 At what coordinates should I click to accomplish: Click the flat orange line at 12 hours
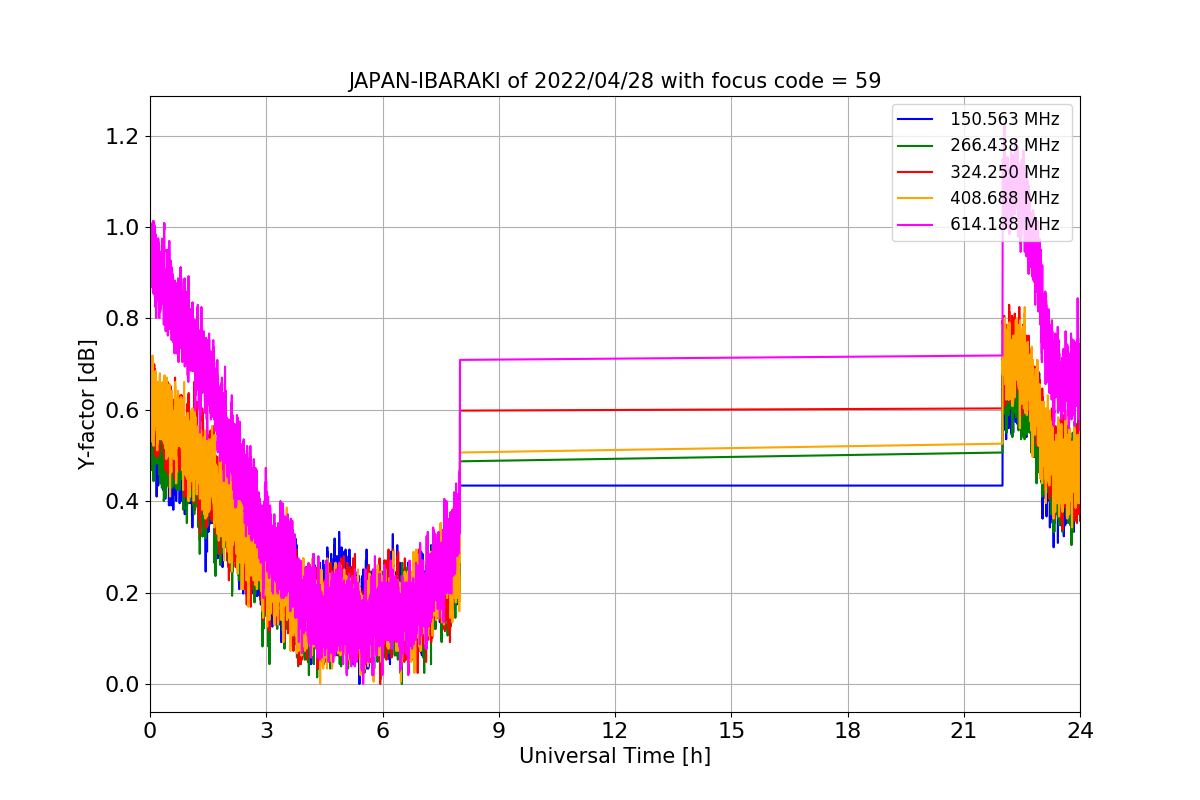[x=615, y=449]
